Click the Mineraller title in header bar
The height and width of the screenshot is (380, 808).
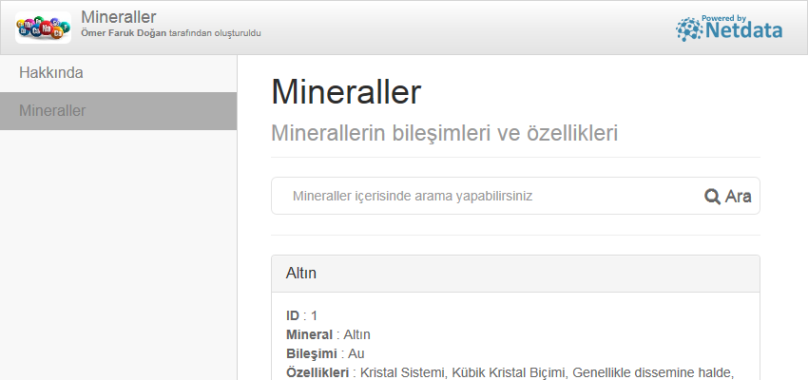tap(119, 17)
